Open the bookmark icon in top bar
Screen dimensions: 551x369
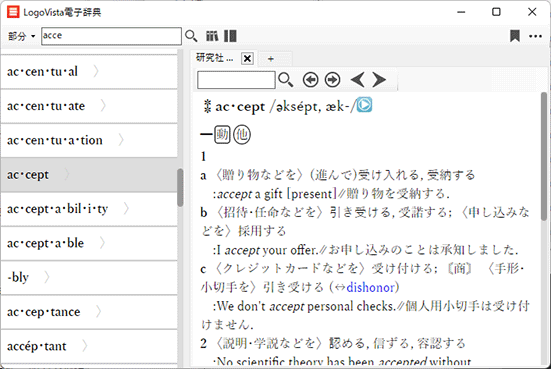coord(515,36)
